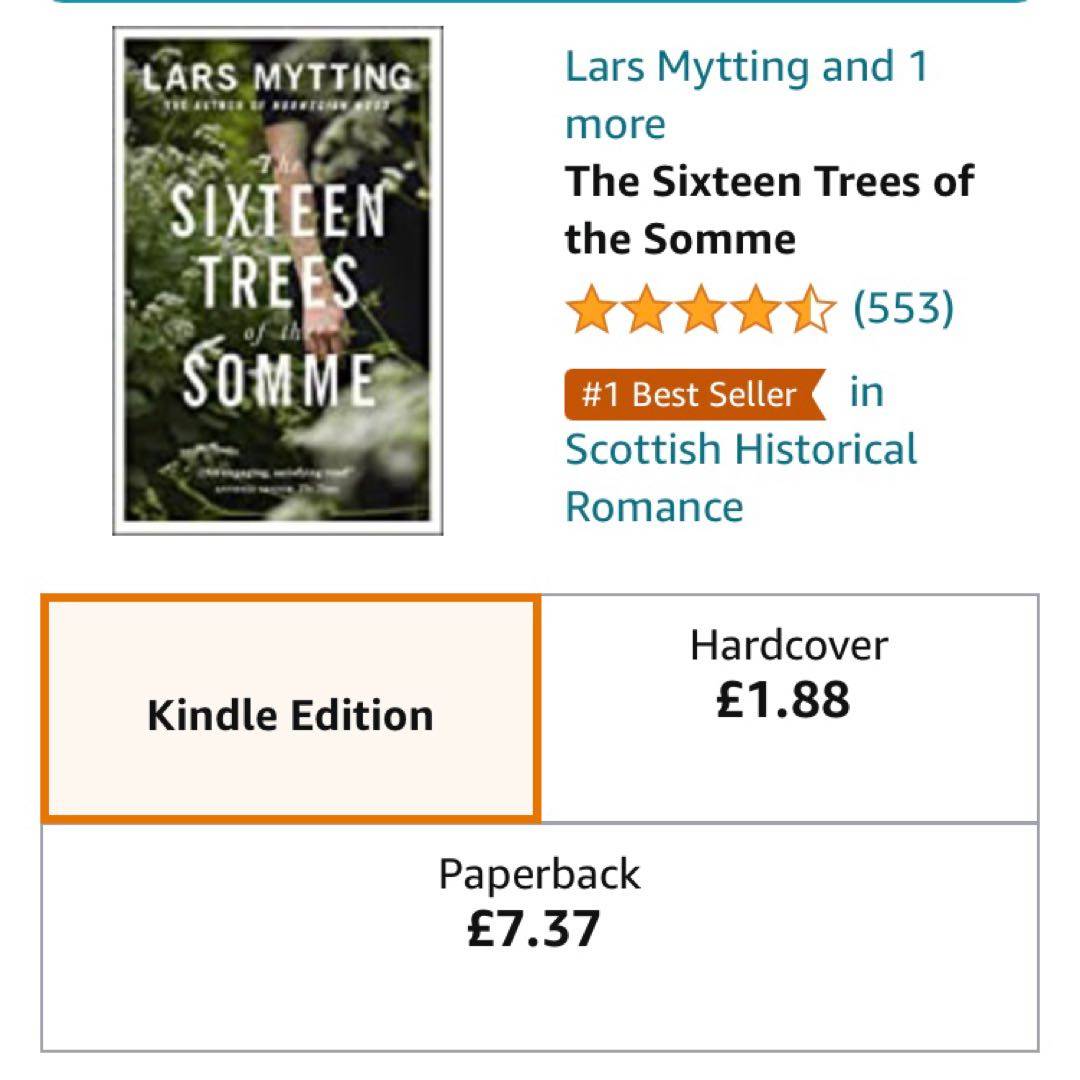The width and height of the screenshot is (1080, 1080).
Task: Open the (553) customer reviews count
Action: 903,309
